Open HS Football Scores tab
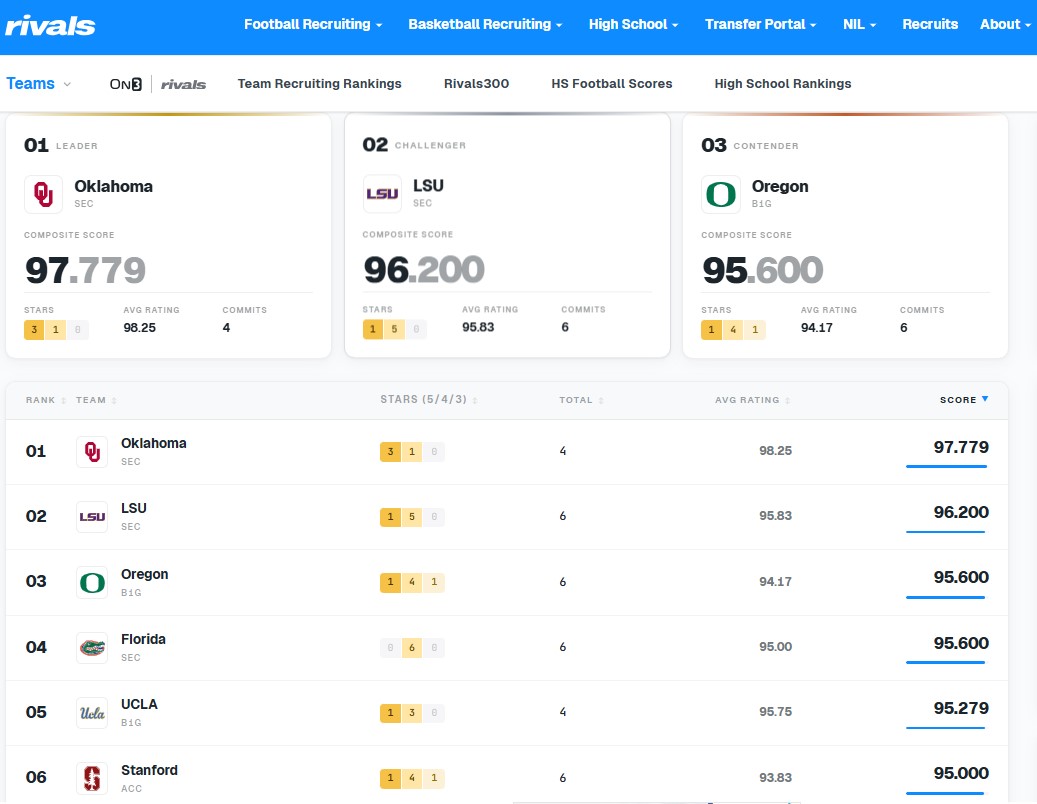 (612, 84)
